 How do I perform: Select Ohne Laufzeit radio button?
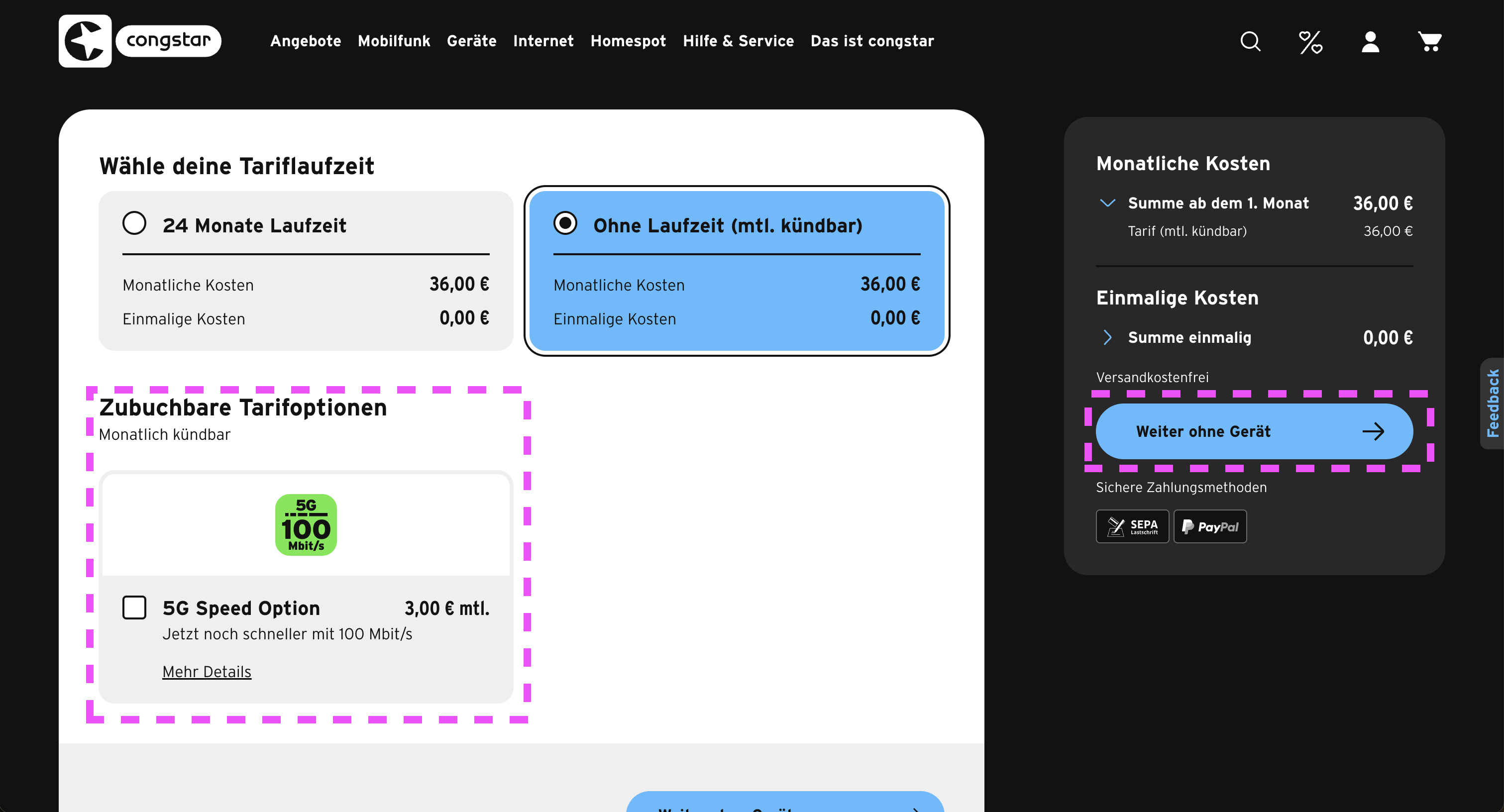click(x=565, y=223)
